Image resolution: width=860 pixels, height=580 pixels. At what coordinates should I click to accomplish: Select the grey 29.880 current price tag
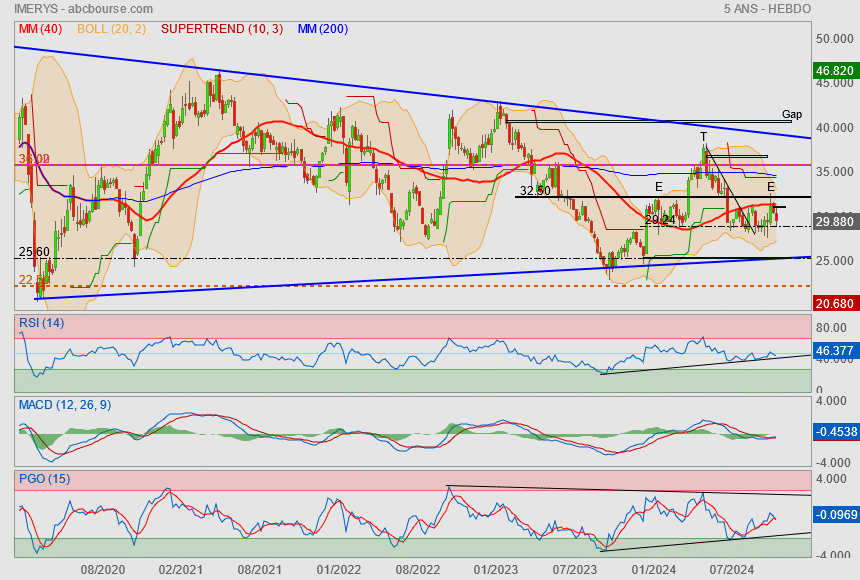834,222
